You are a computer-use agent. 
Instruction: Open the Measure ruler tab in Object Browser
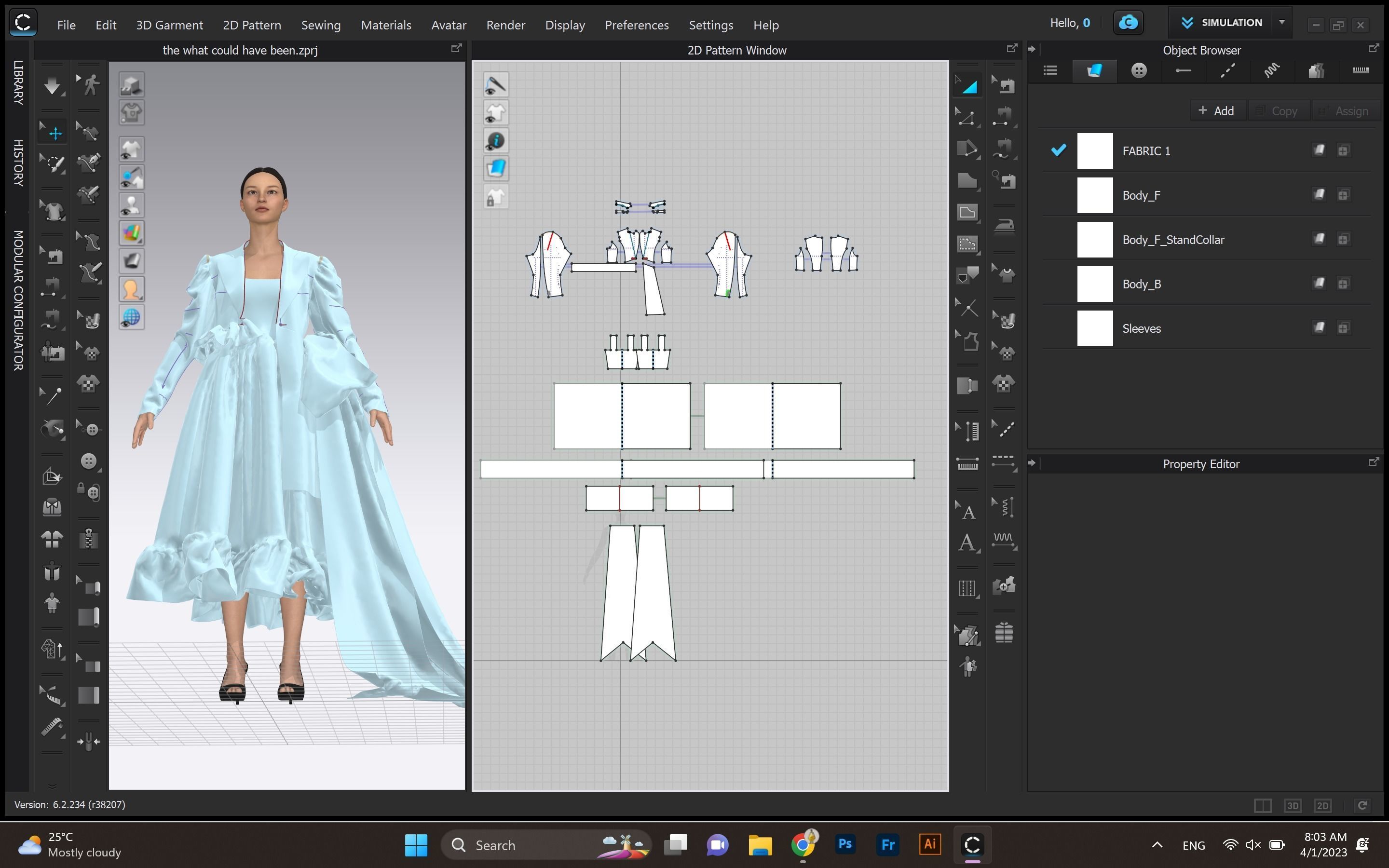(1360, 70)
